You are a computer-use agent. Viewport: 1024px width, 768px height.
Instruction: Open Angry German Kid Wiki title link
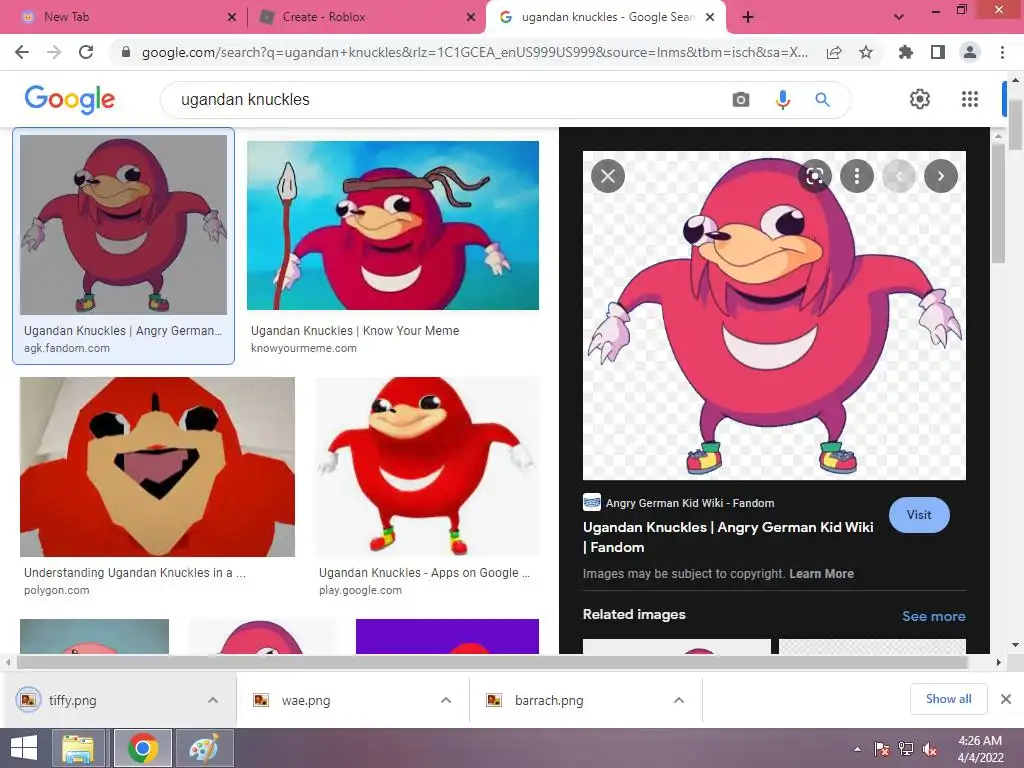coord(728,537)
